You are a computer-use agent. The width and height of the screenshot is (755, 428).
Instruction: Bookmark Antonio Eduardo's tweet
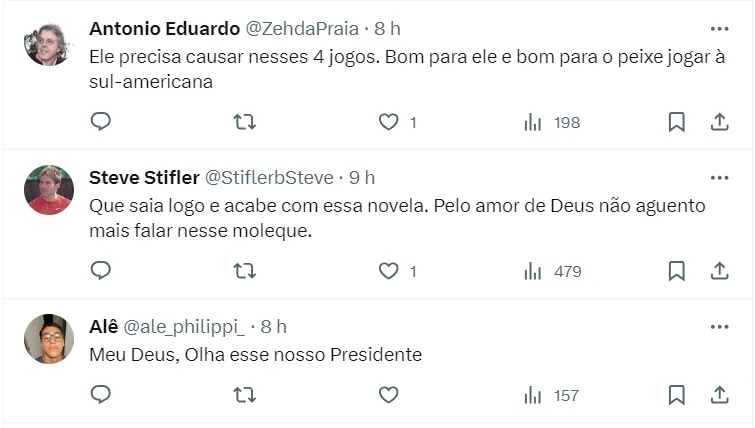click(676, 122)
